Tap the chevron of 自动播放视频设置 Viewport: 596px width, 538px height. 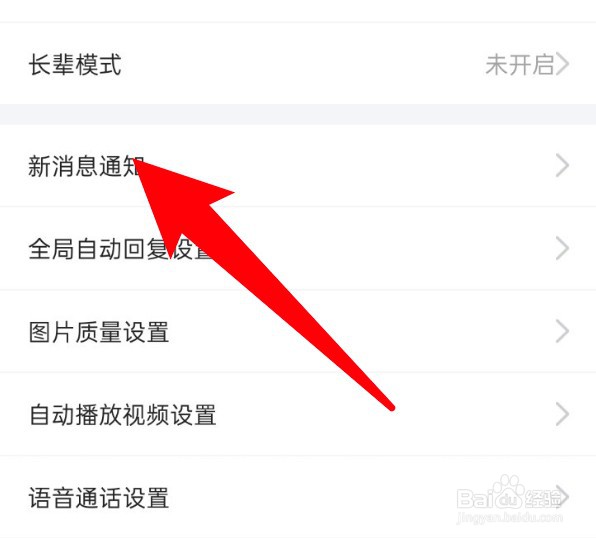coord(563,414)
